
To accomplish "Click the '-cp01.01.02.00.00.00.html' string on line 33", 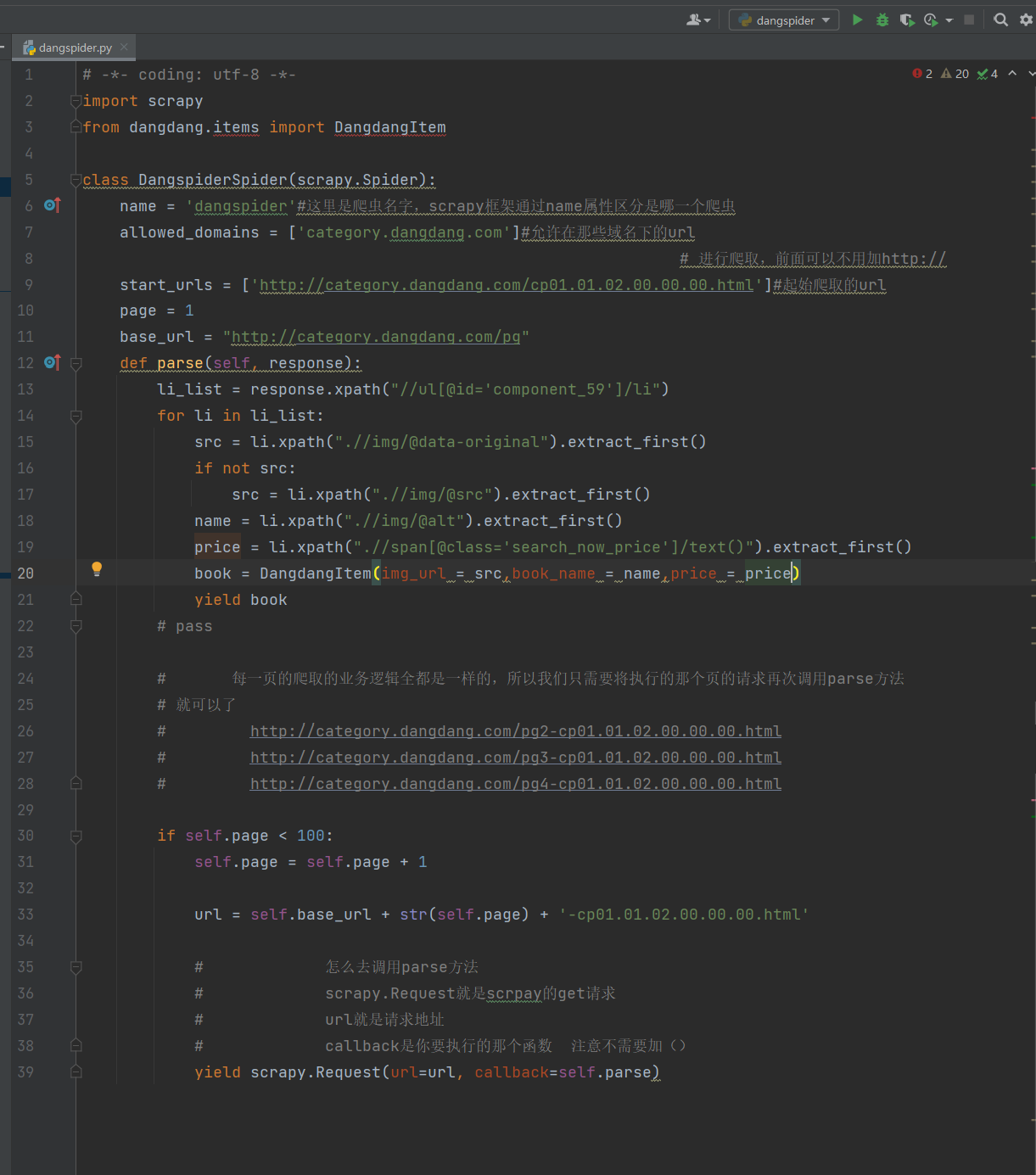I will 684,915.
